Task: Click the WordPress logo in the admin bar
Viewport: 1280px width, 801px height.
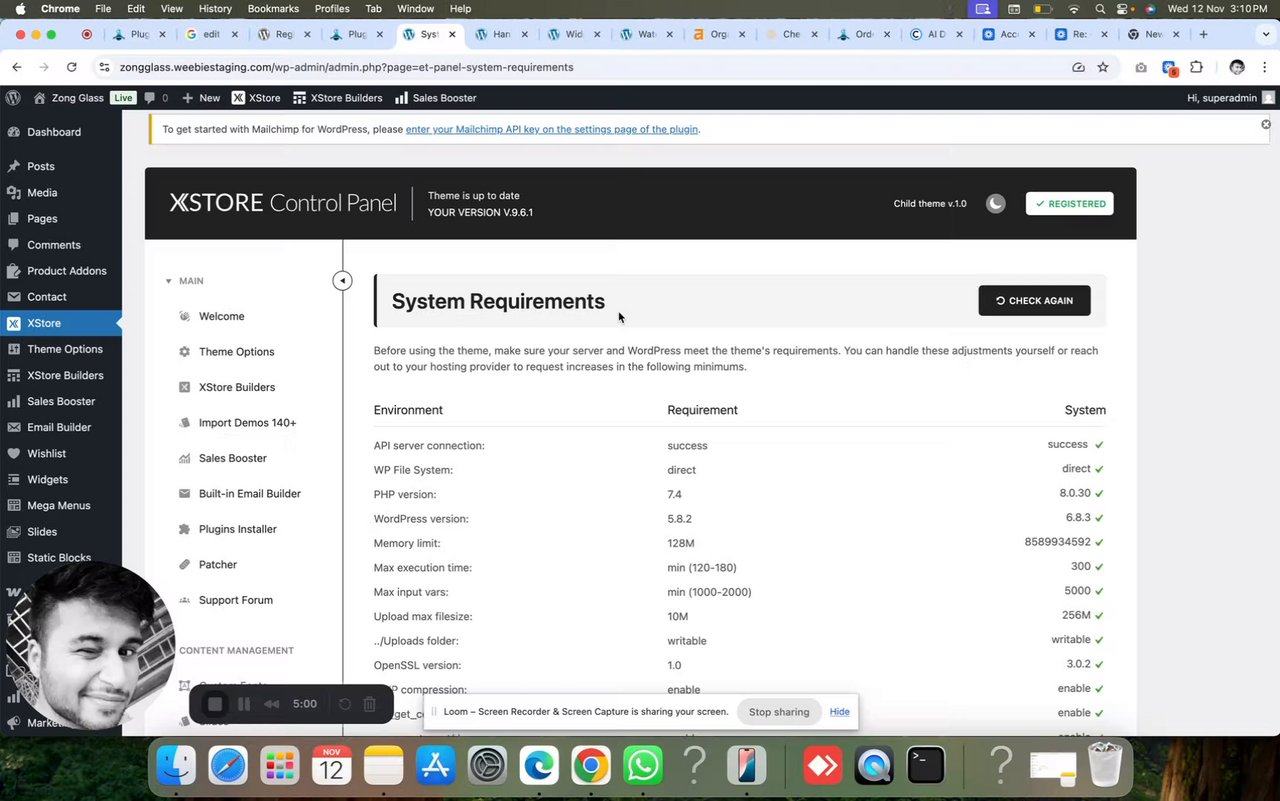Action: tap(13, 98)
